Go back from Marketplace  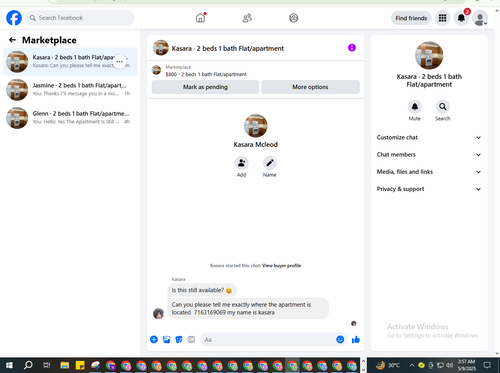point(12,40)
